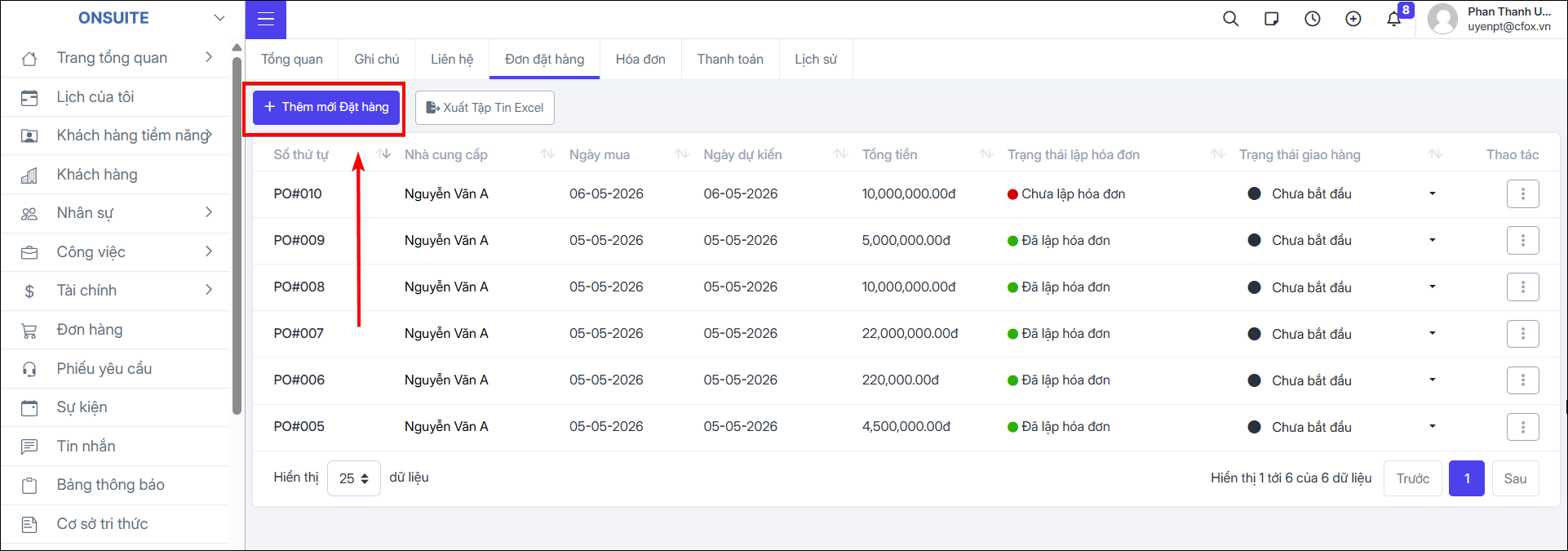Open notifications bell with badge 8

click(1394, 19)
